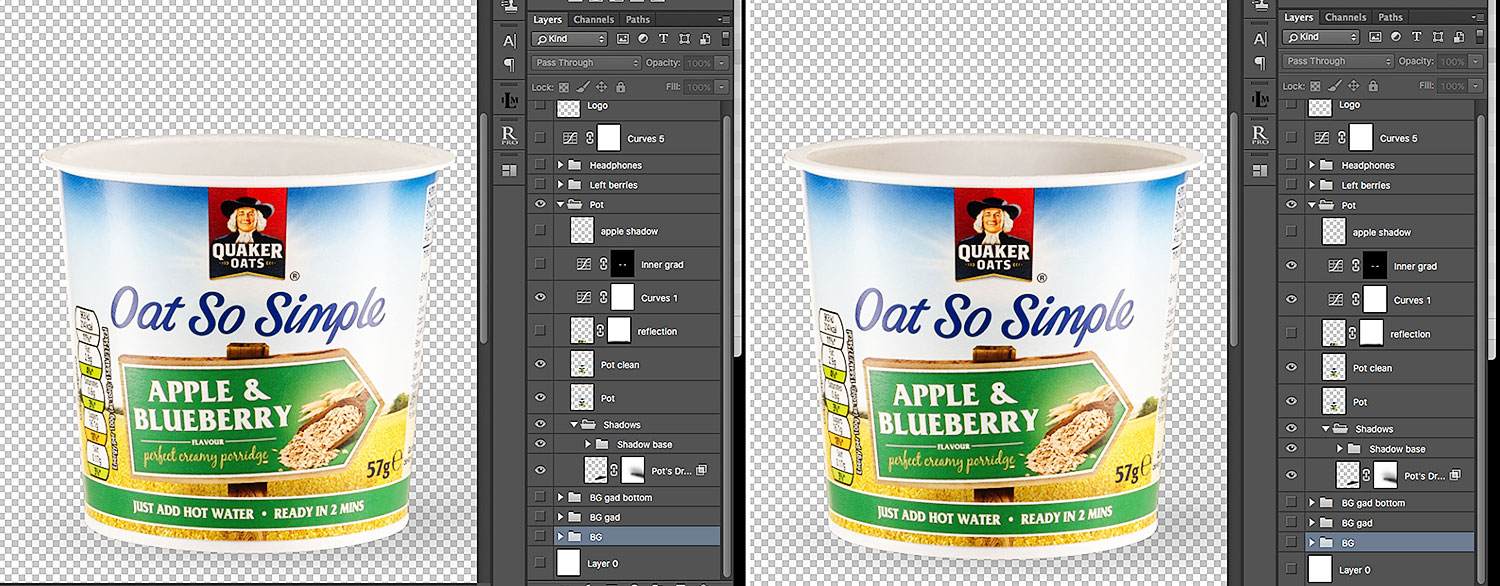Expand the Headphones group in left panel
This screenshot has height=586, width=1500.
[x=561, y=165]
